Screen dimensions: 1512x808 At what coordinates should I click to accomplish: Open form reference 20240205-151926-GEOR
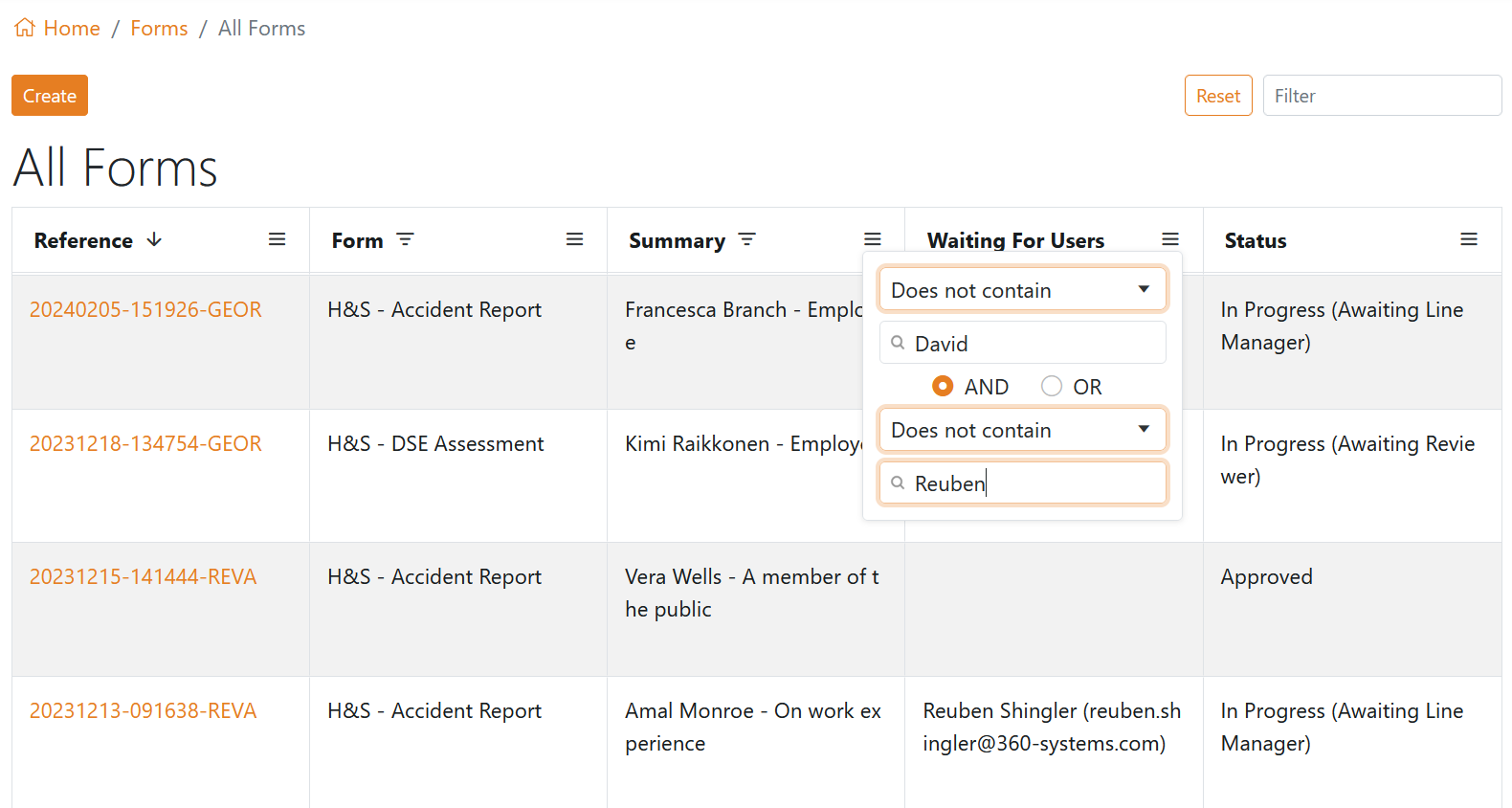(x=145, y=309)
